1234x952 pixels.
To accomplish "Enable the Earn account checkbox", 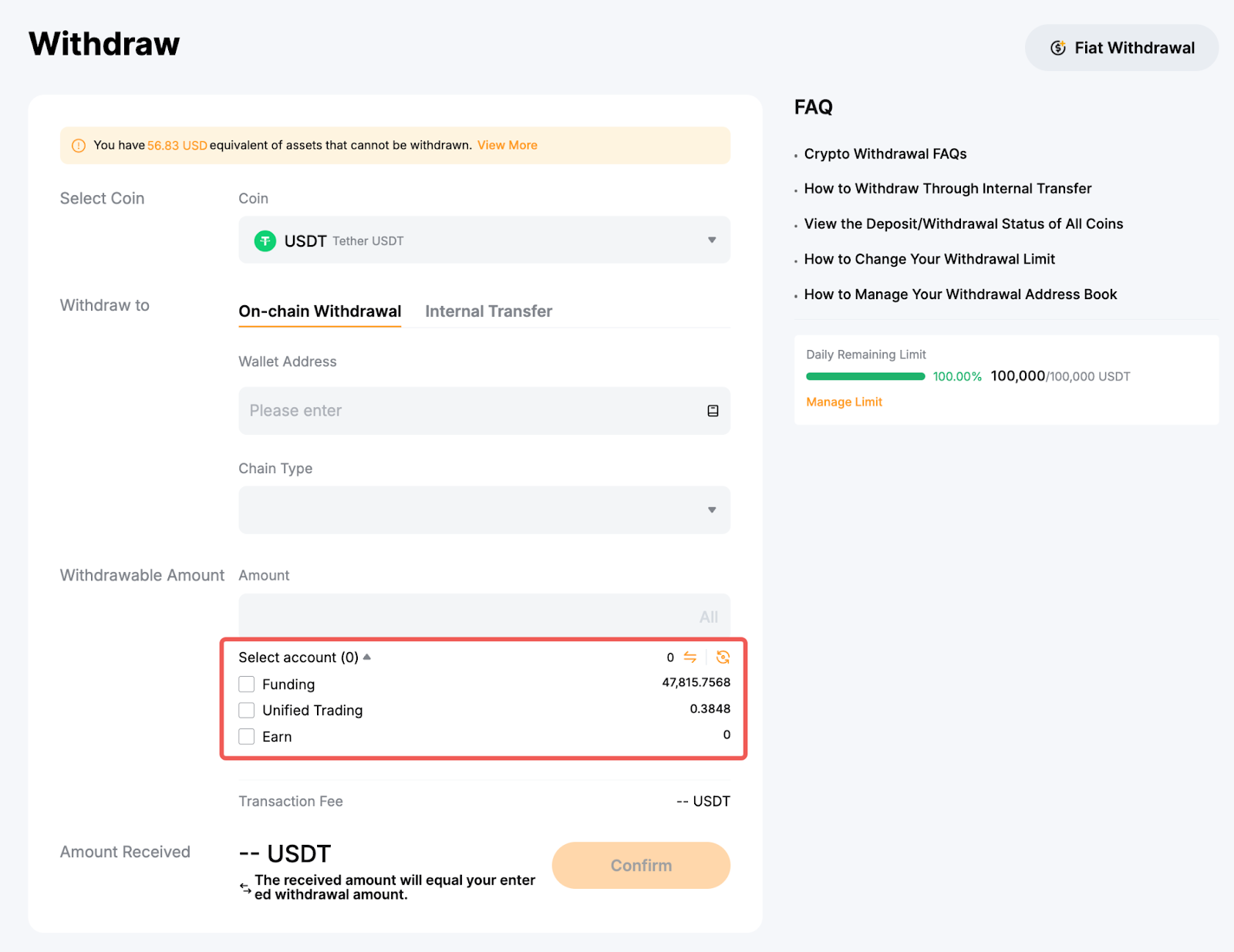I will pyautogui.click(x=247, y=736).
